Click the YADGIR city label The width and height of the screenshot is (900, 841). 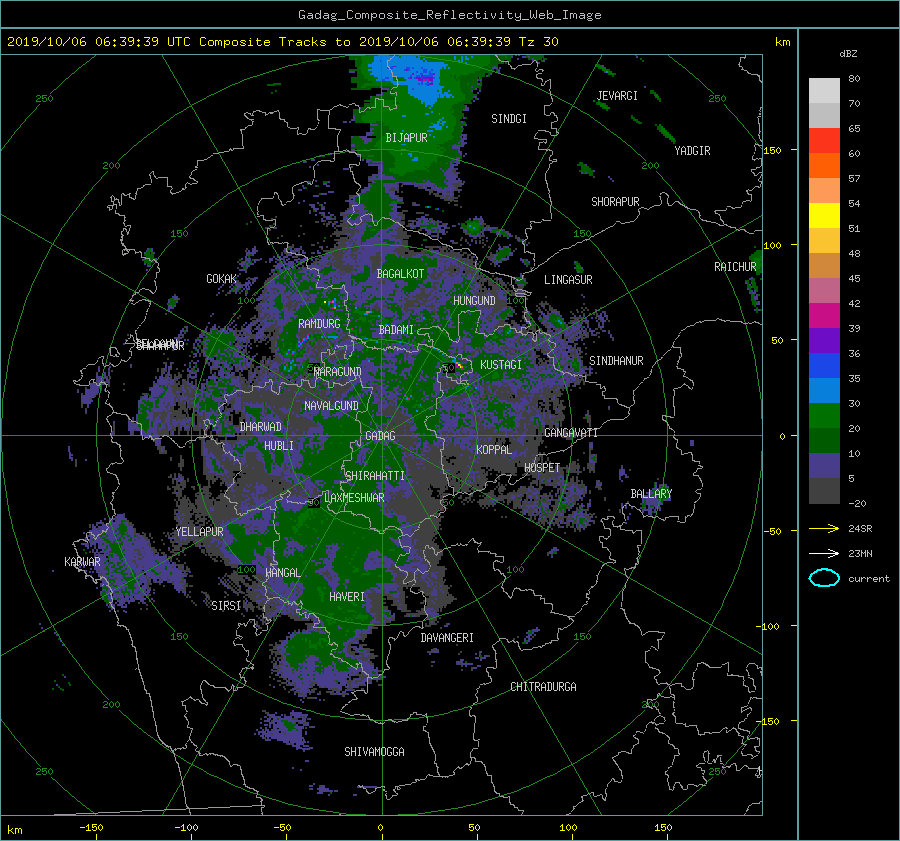[692, 151]
